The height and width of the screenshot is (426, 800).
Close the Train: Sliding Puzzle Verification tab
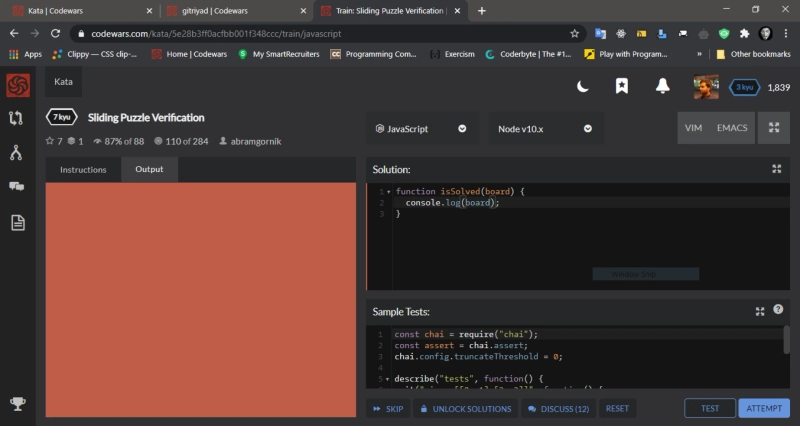[x=457, y=11]
